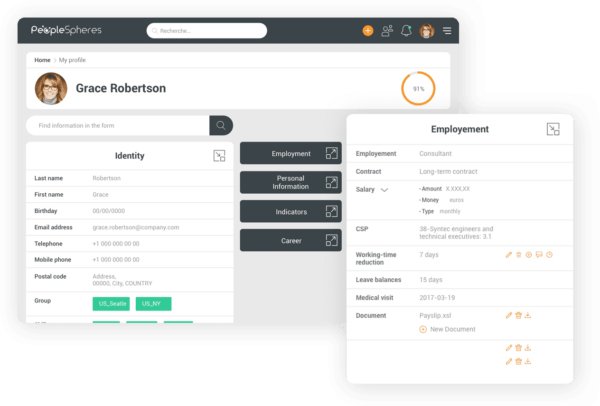Viewport: 600px width, 406px height.
Task: Select the US_NY group tag
Action: (x=153, y=304)
